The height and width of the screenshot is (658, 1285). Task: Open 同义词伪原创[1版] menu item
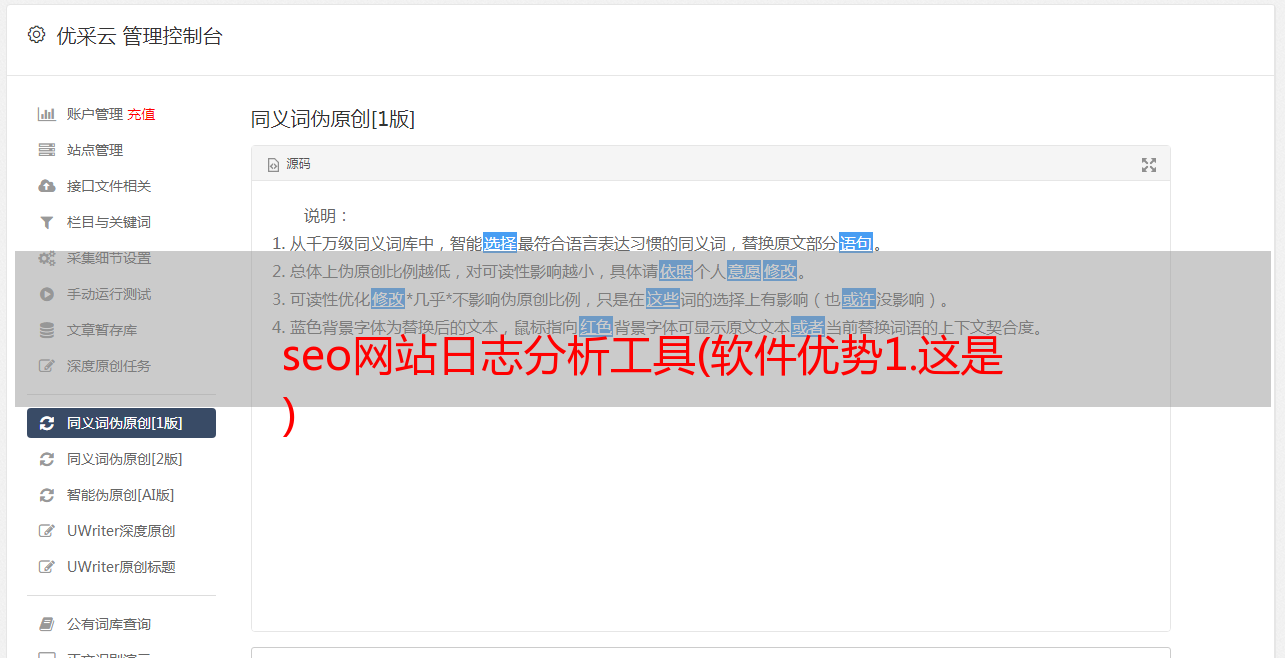(121, 423)
